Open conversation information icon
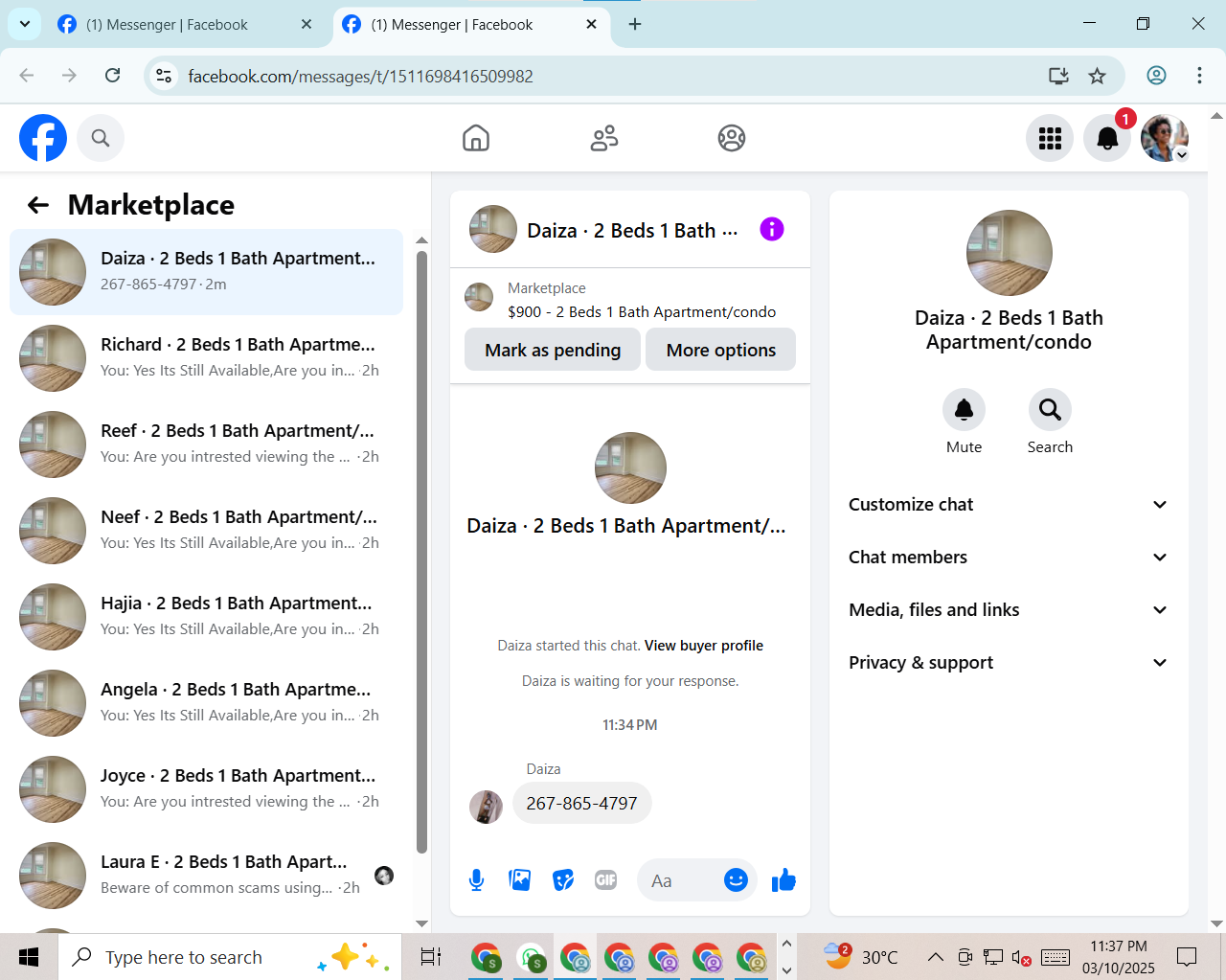Viewport: 1226px width, 980px height. point(772,229)
